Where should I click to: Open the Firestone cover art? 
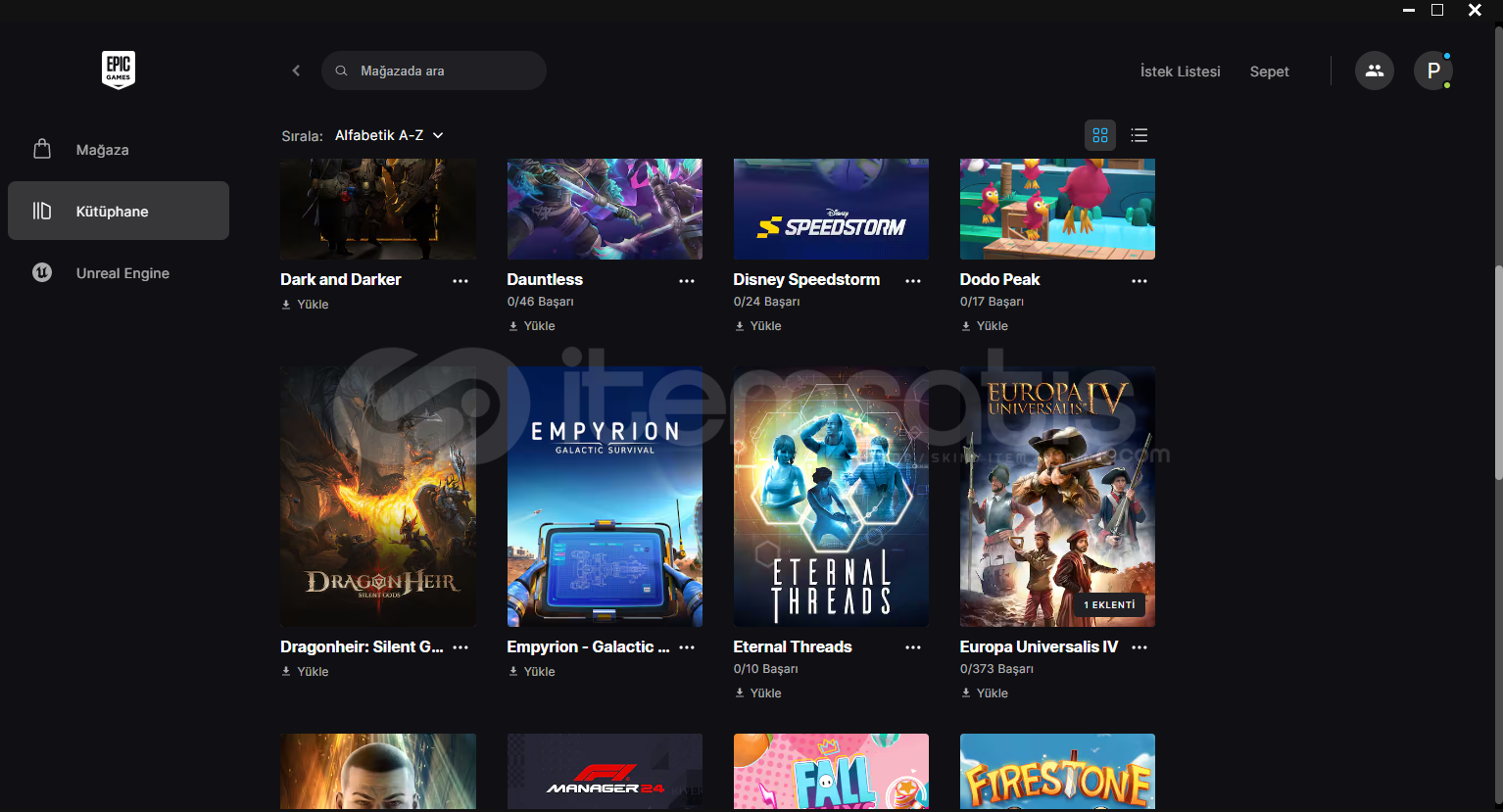[1057, 772]
